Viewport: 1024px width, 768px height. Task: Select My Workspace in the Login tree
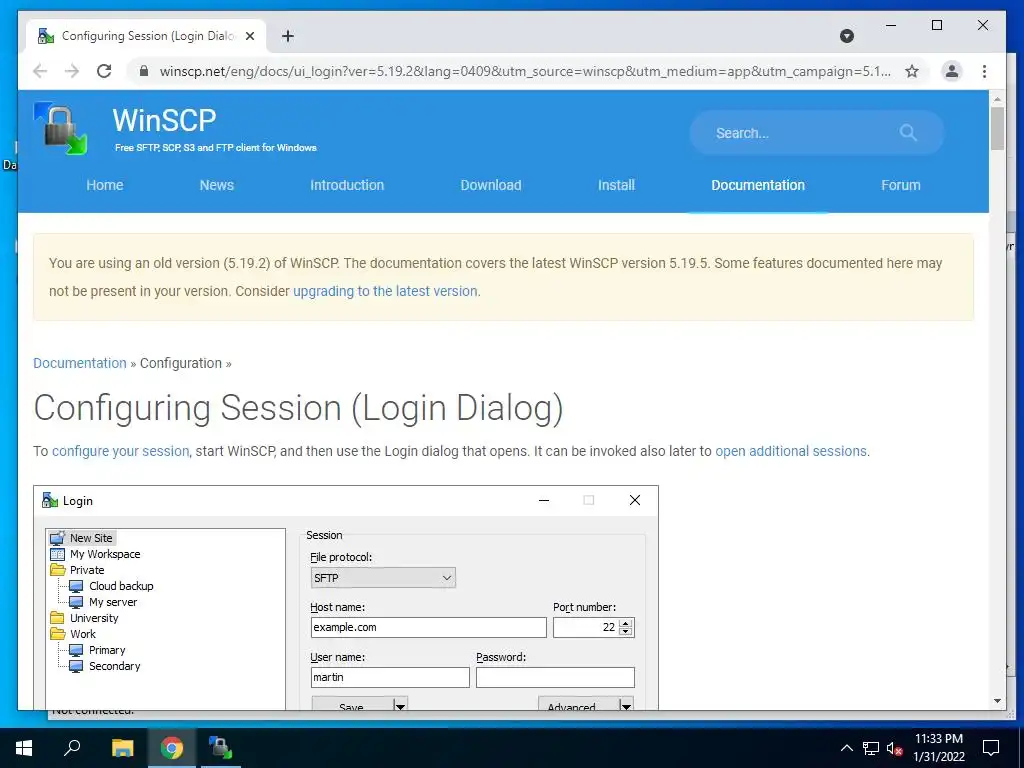click(x=95, y=554)
